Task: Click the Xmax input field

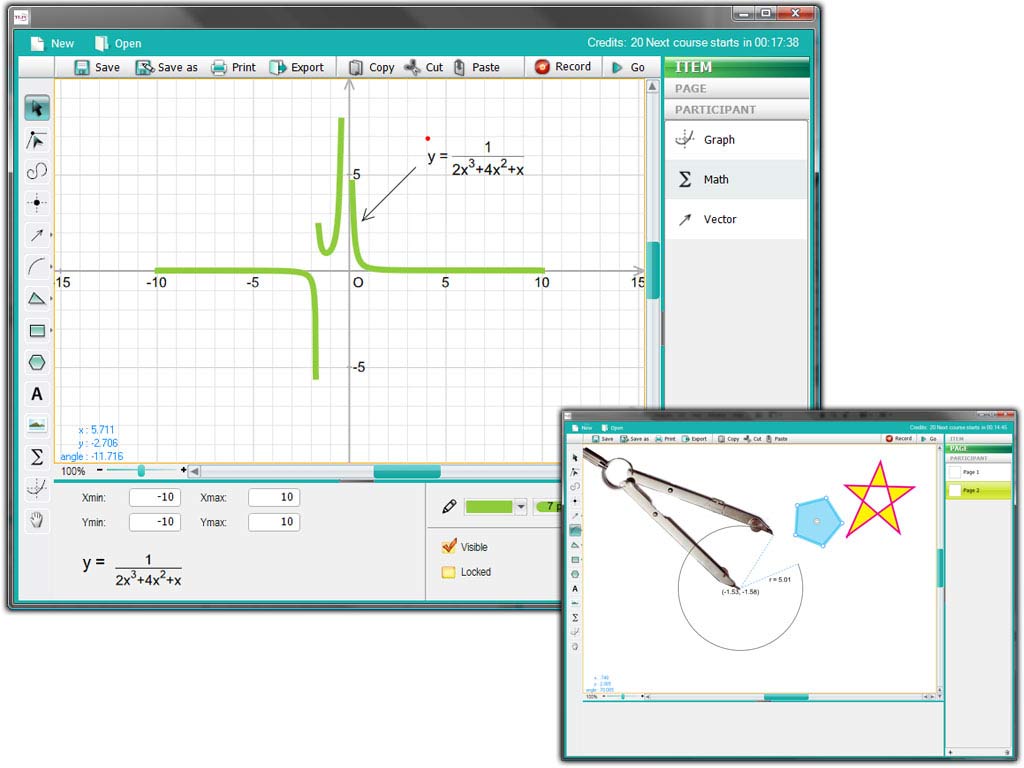Action: [x=274, y=498]
